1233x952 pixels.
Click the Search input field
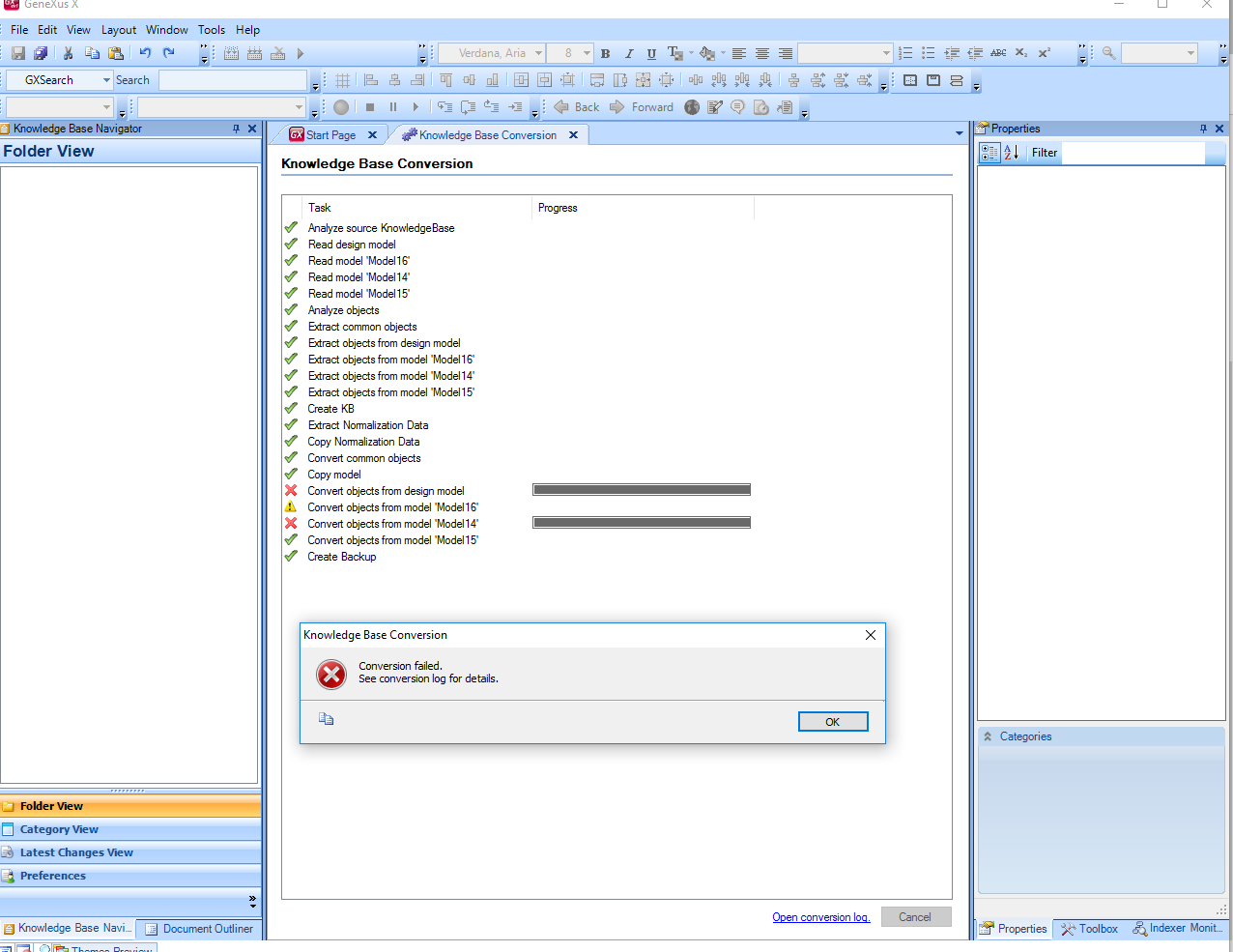[x=233, y=80]
